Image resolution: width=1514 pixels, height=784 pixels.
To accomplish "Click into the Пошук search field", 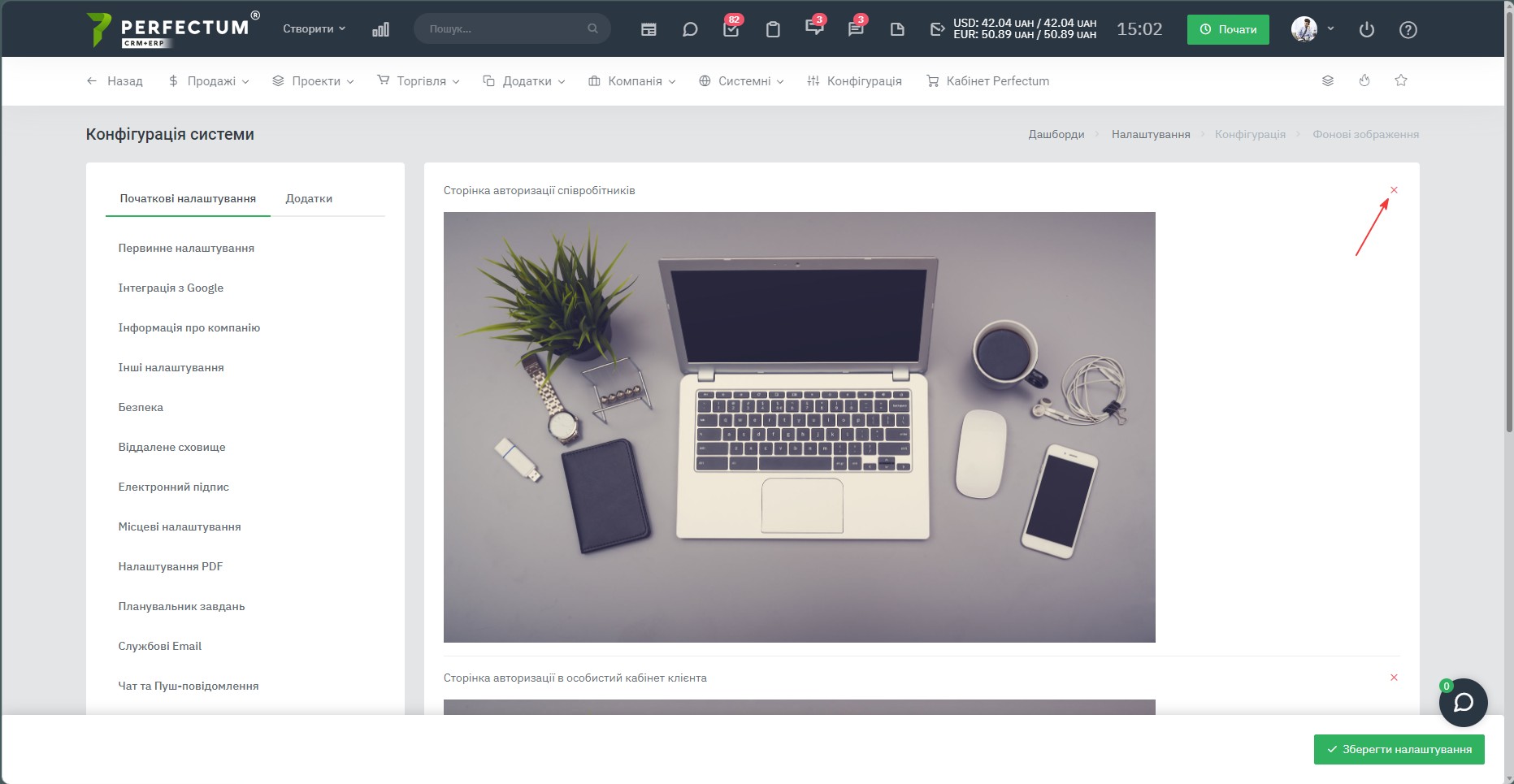I will pyautogui.click(x=512, y=28).
